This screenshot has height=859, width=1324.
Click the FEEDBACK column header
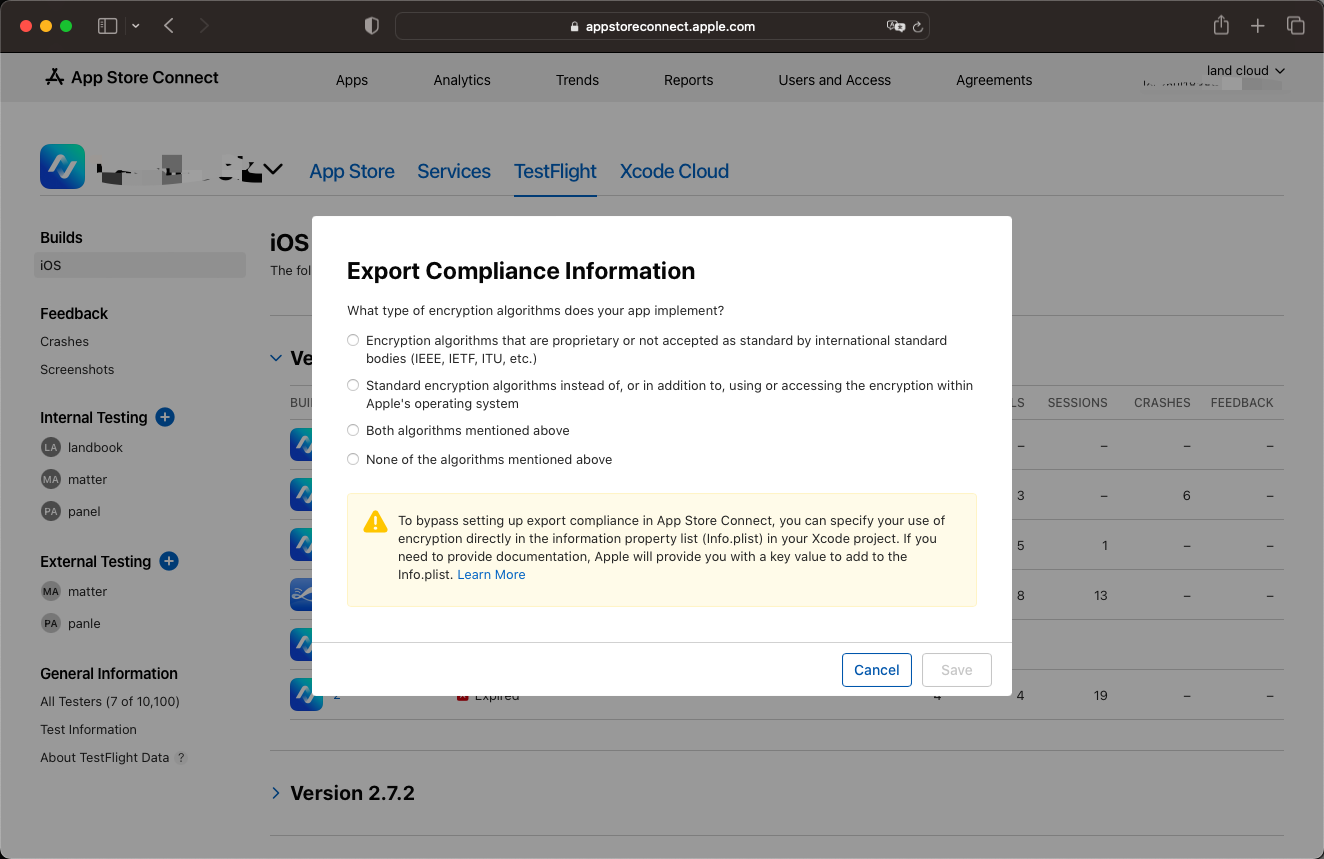click(1242, 403)
